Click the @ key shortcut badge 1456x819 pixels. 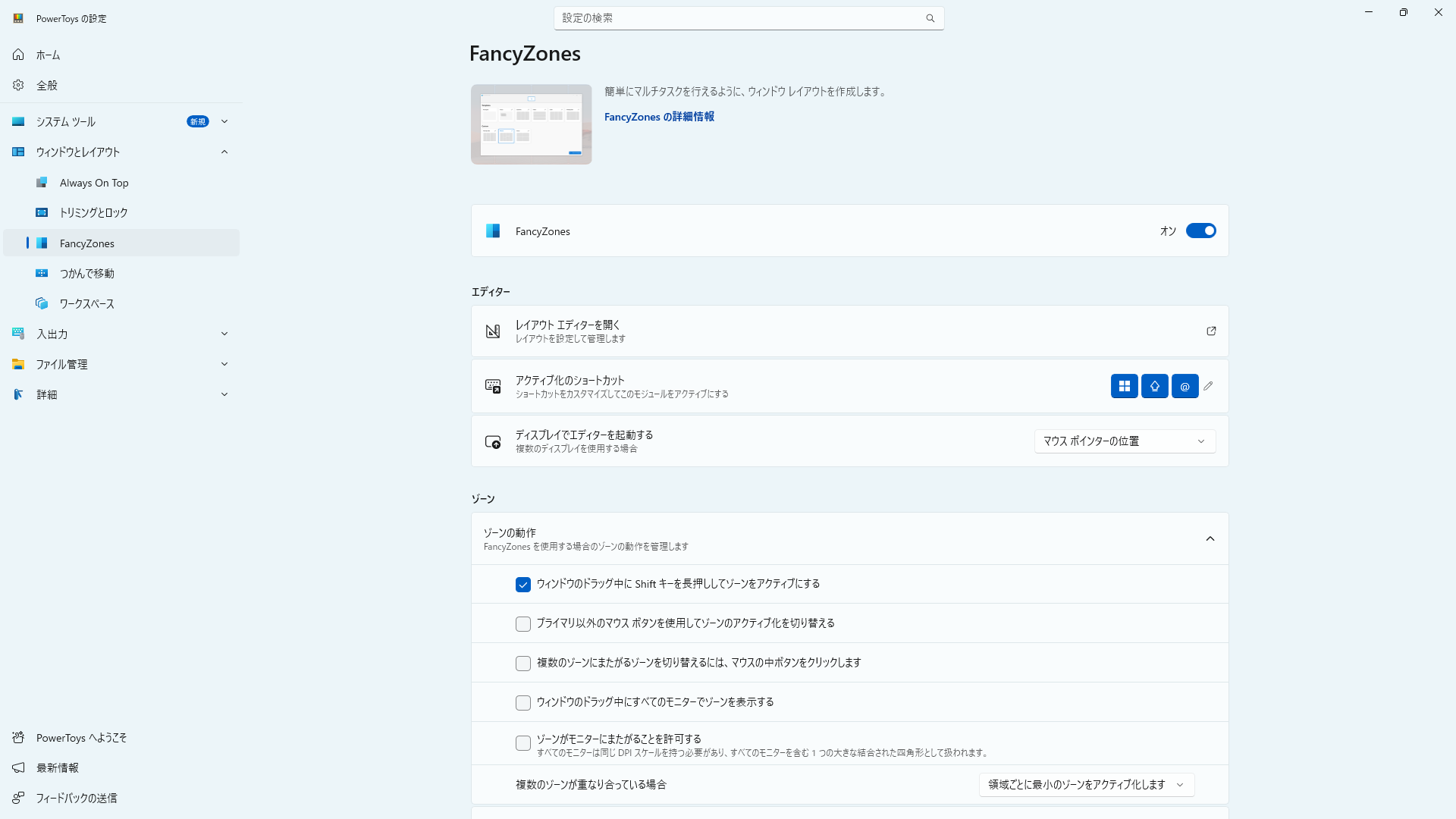1185,387
